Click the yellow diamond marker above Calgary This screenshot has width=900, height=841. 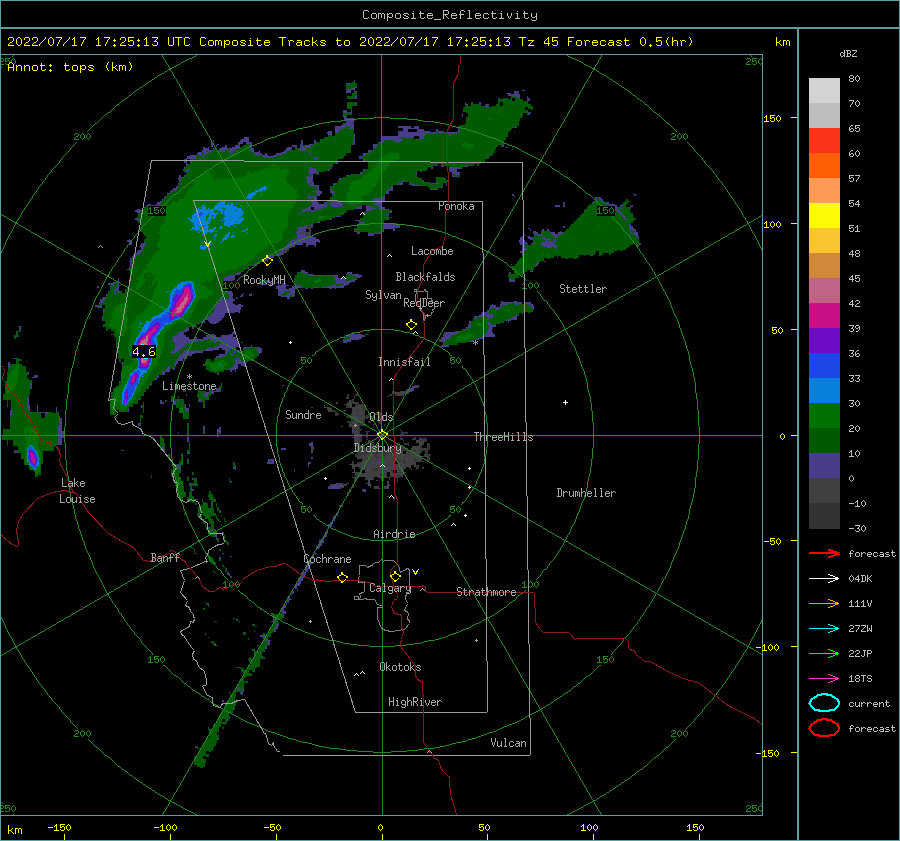click(395, 576)
